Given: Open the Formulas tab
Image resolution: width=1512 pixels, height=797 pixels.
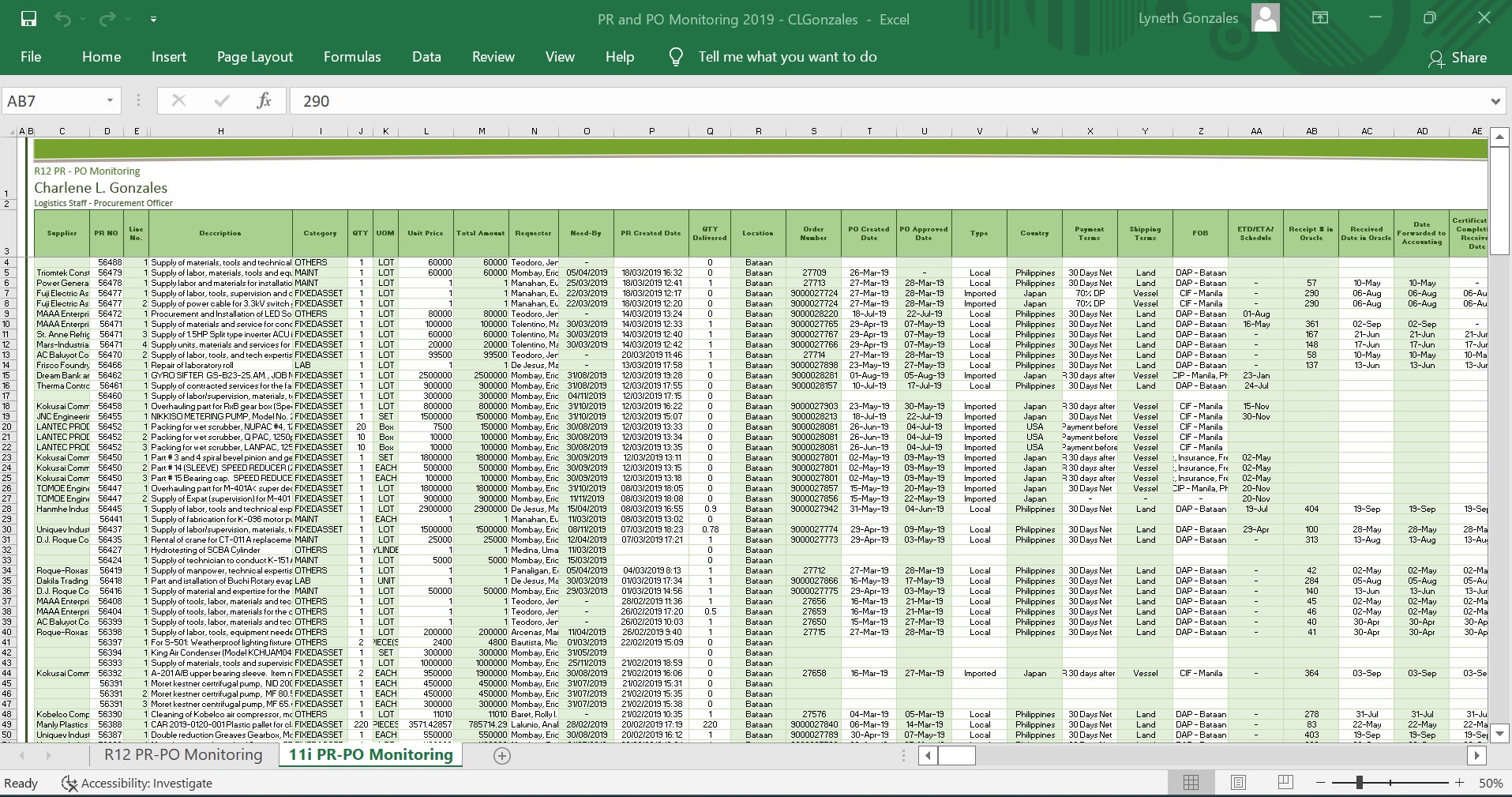Looking at the screenshot, I should point(352,57).
